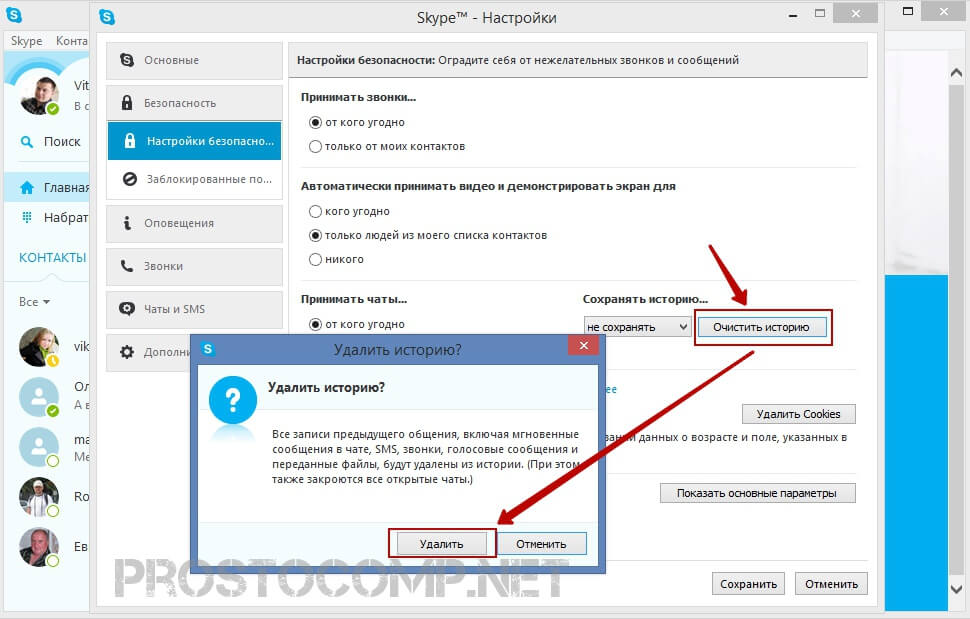The width and height of the screenshot is (970, 619).
Task: Select the Настройки безопасности tab
Action: tap(194, 141)
